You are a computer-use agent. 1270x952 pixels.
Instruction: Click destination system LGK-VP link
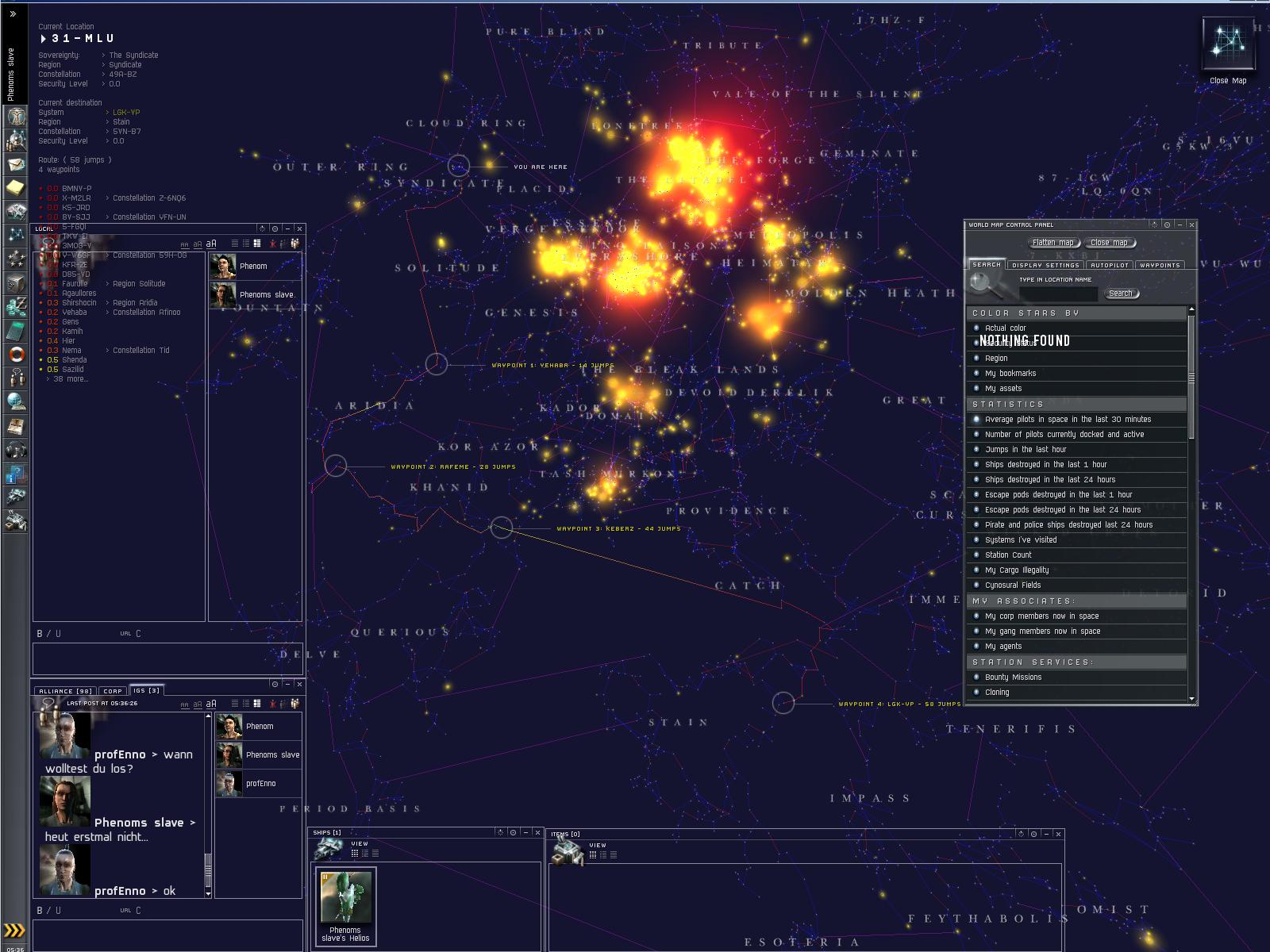(126, 113)
